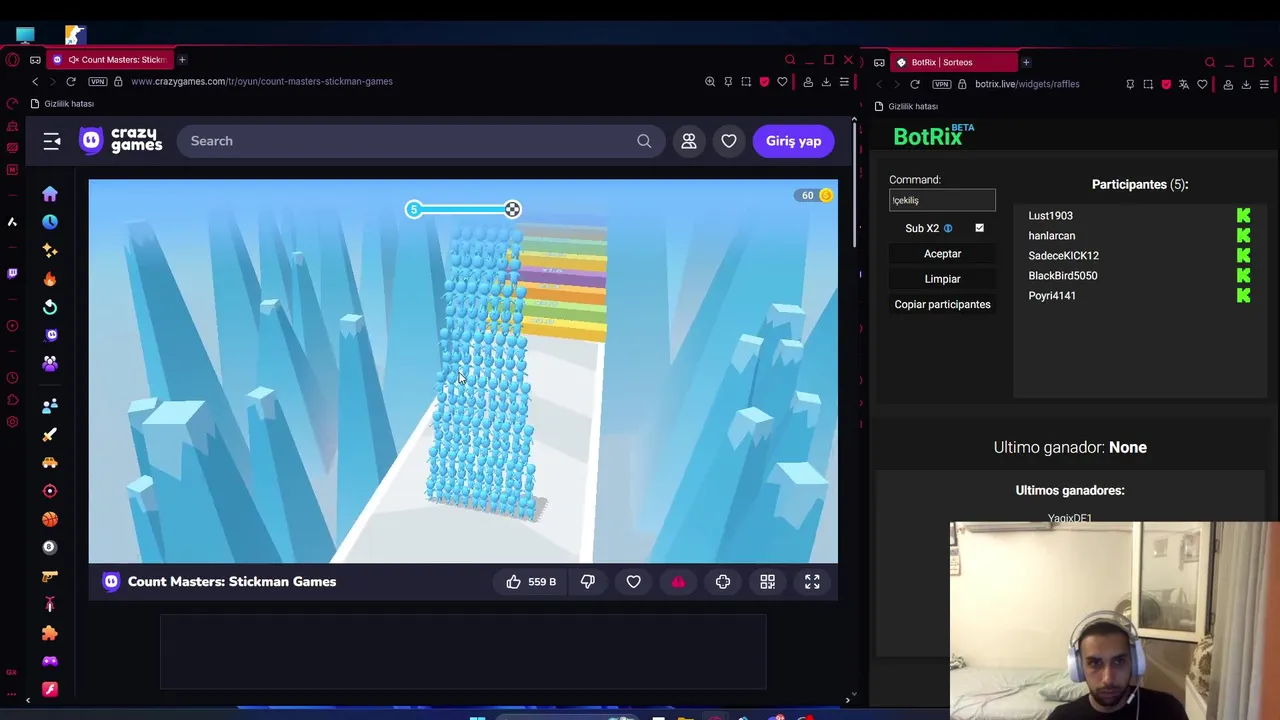
Task: Click the Limpiar button in BotRix
Action: click(x=942, y=279)
